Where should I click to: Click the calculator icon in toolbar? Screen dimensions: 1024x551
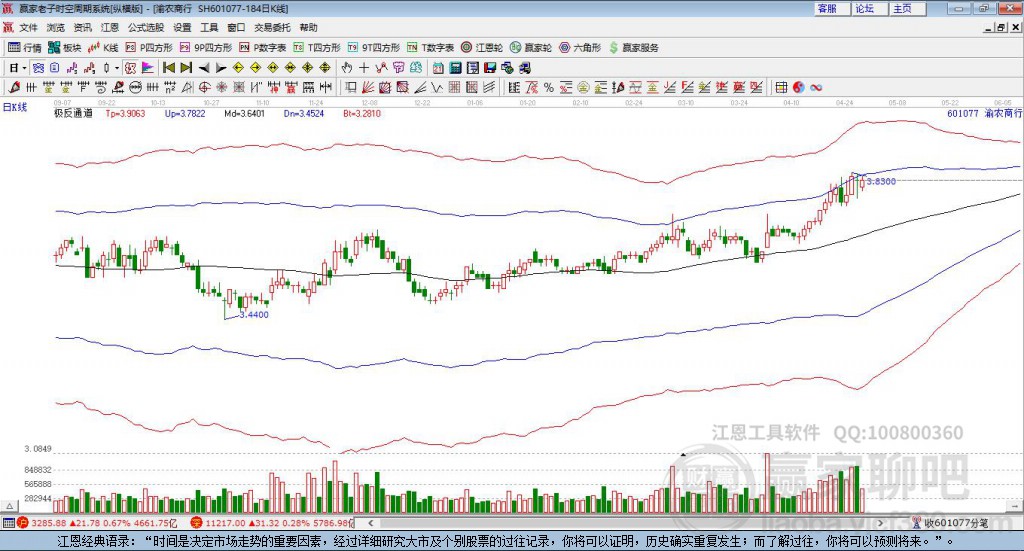point(455,68)
